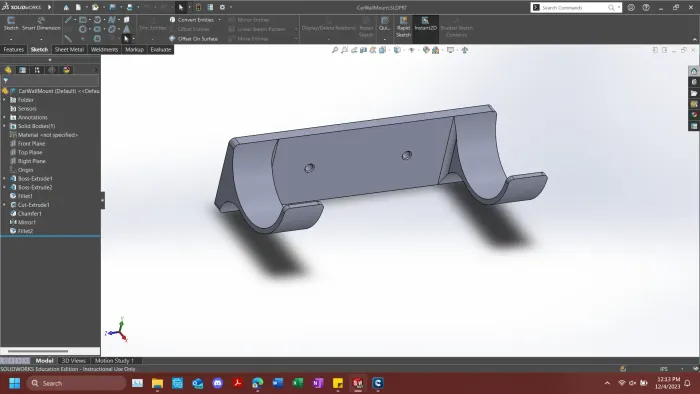Click the Save icon
700x394 pixels.
(112, 7)
